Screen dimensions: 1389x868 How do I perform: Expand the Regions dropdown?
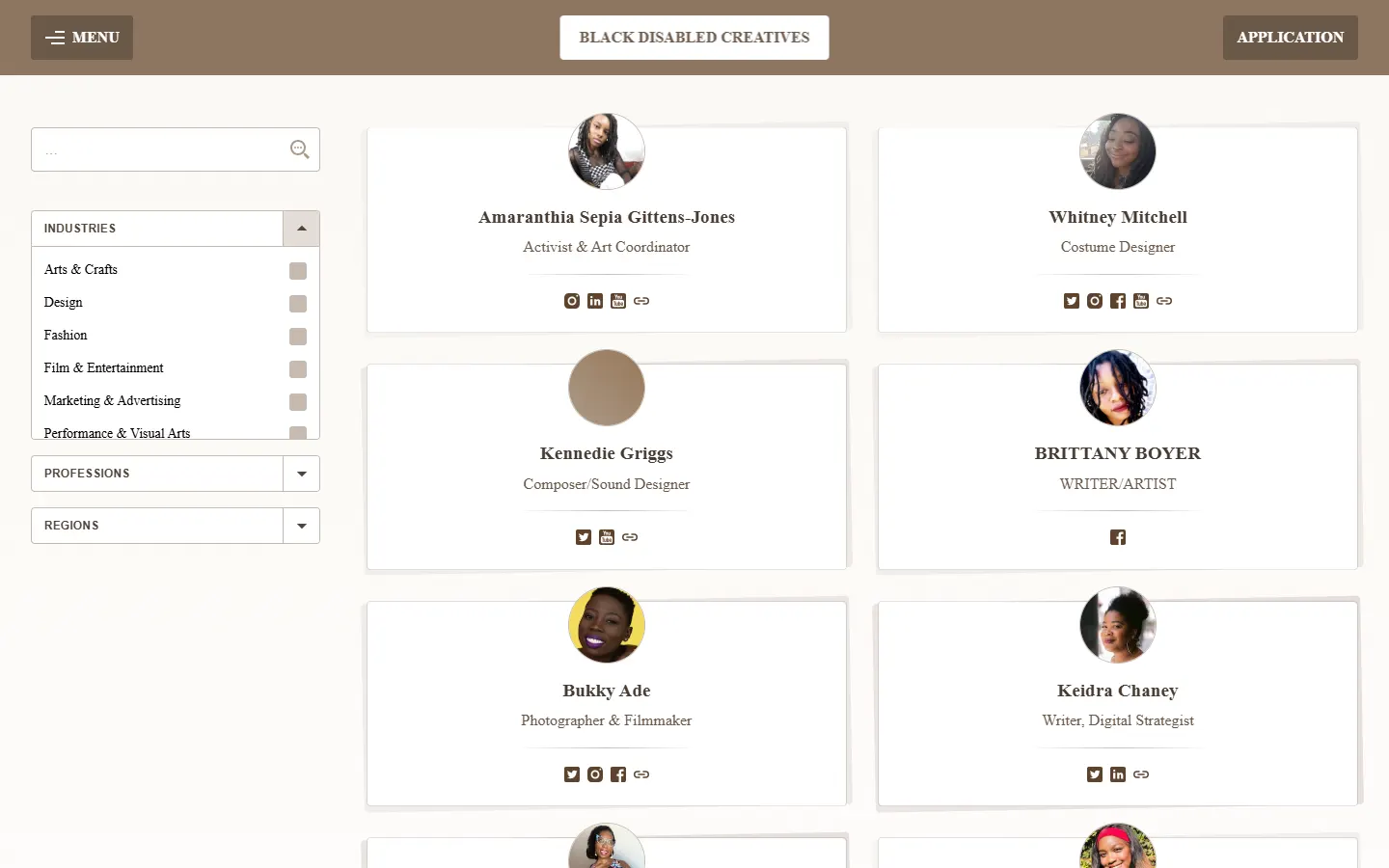301,526
